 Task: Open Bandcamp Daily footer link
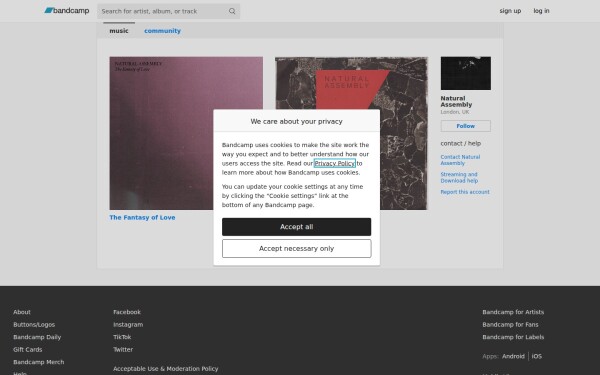tap(37, 337)
